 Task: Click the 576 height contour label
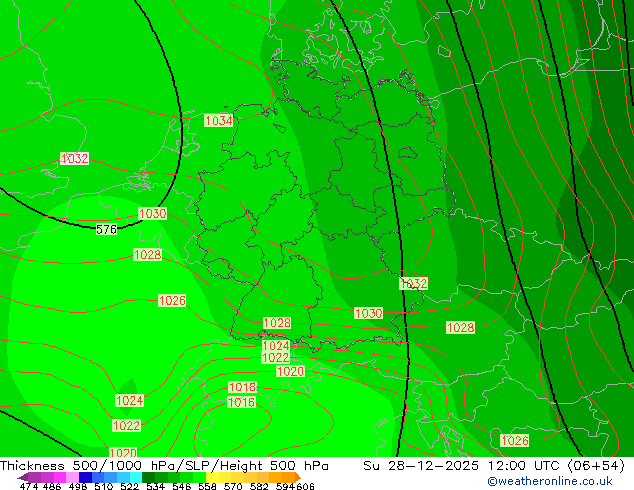click(x=106, y=230)
